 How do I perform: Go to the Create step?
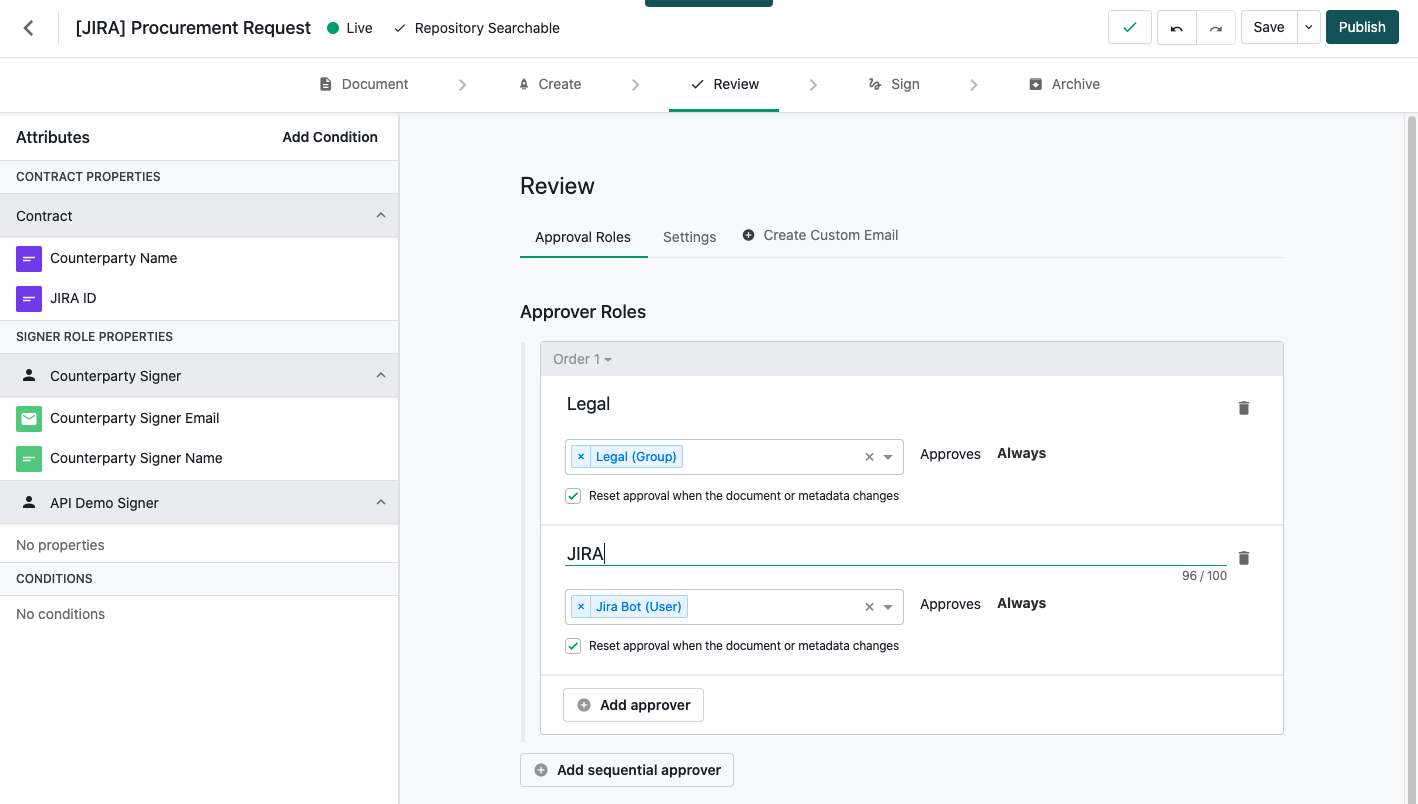coord(549,84)
